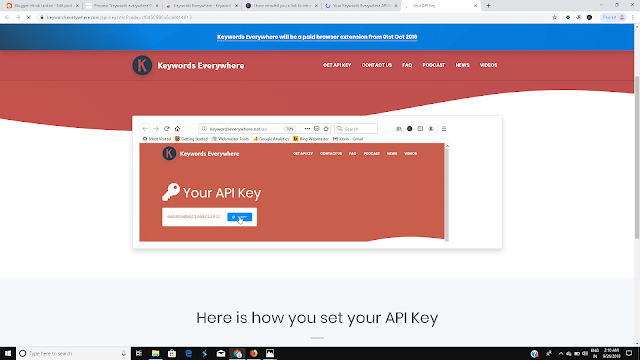Close the Blogger Edit post tab
The height and width of the screenshot is (360, 640).
coord(77,6)
